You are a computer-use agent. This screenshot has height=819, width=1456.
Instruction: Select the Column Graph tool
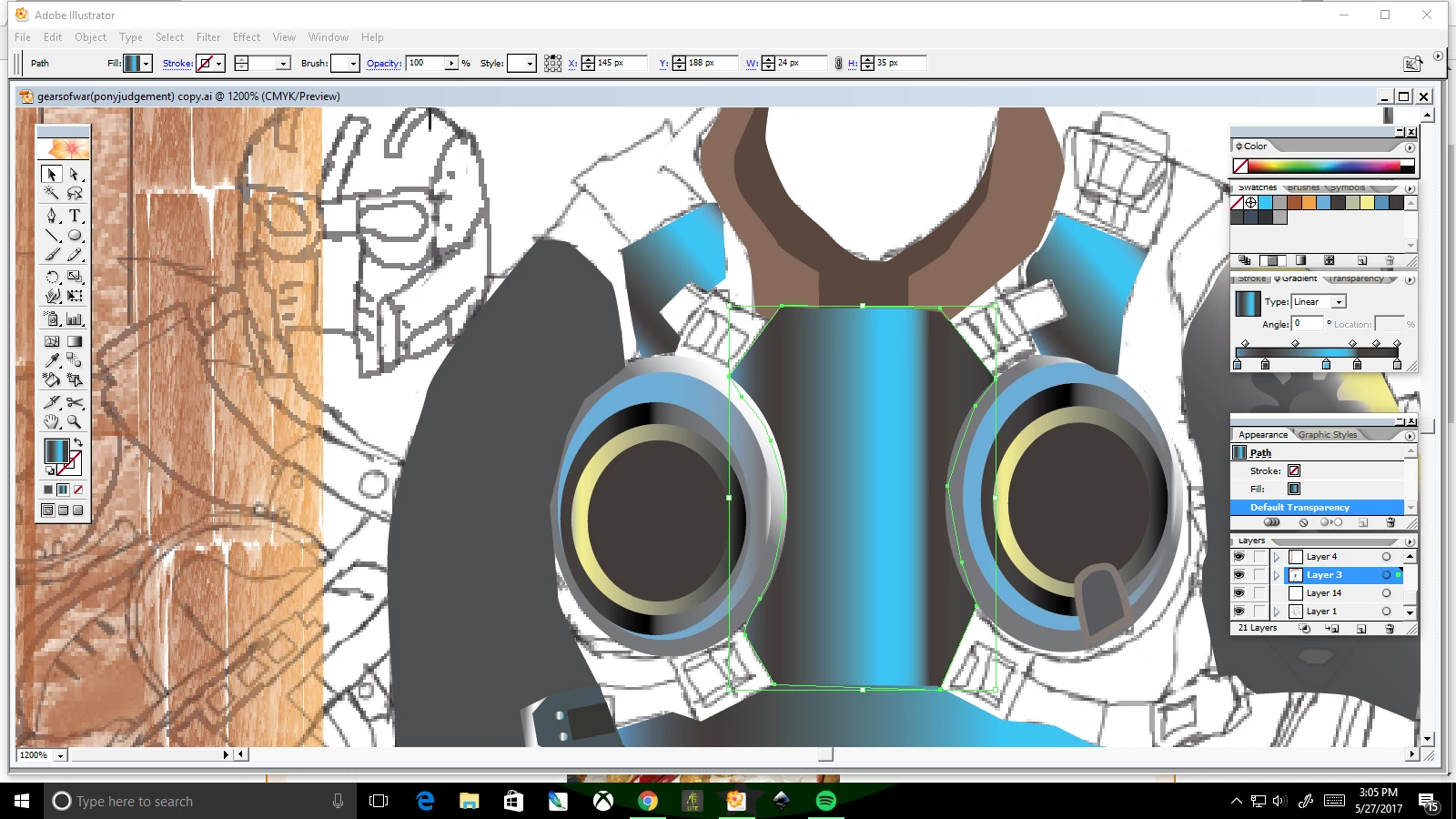75,318
